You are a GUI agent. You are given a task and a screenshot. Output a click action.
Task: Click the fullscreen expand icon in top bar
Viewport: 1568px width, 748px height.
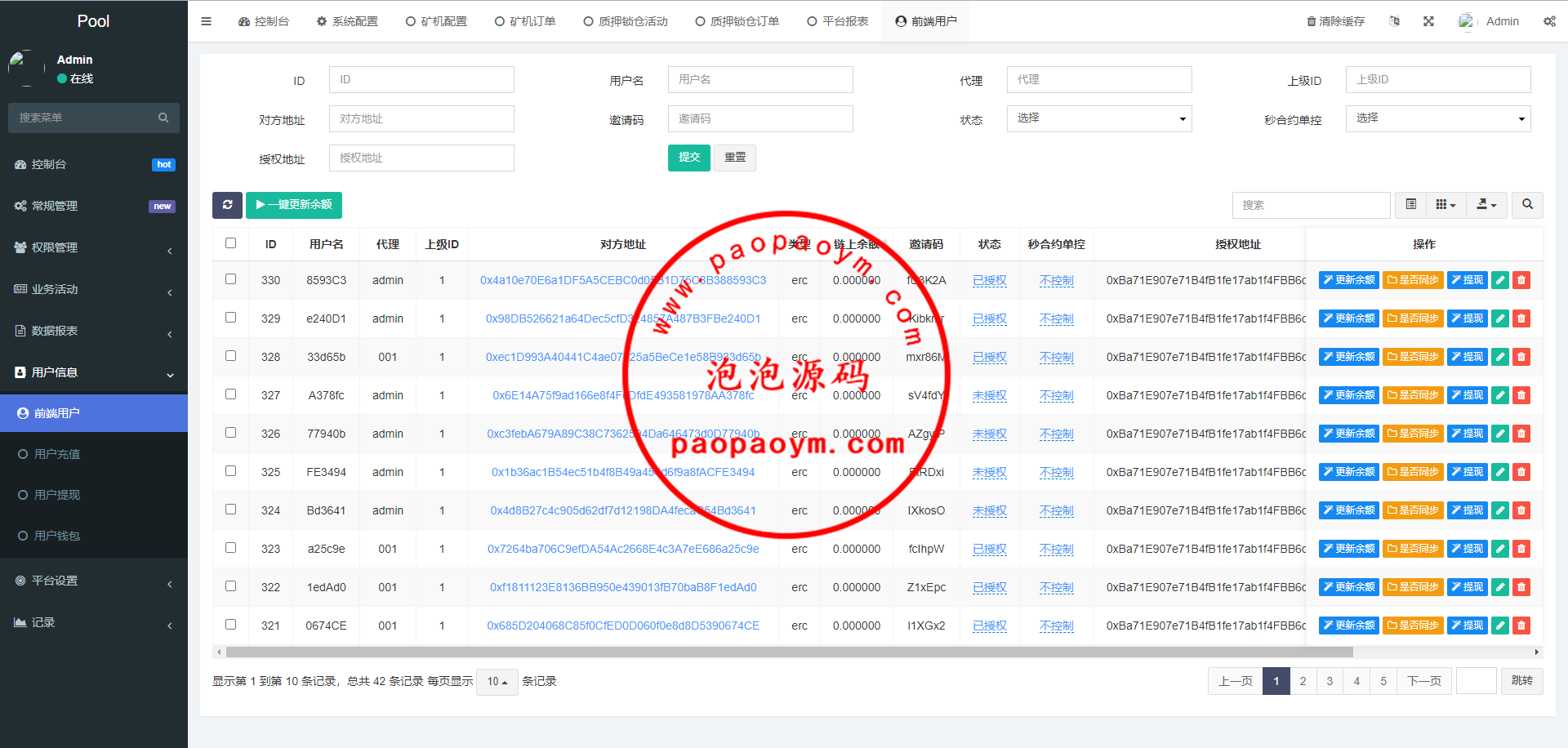[x=1428, y=21]
